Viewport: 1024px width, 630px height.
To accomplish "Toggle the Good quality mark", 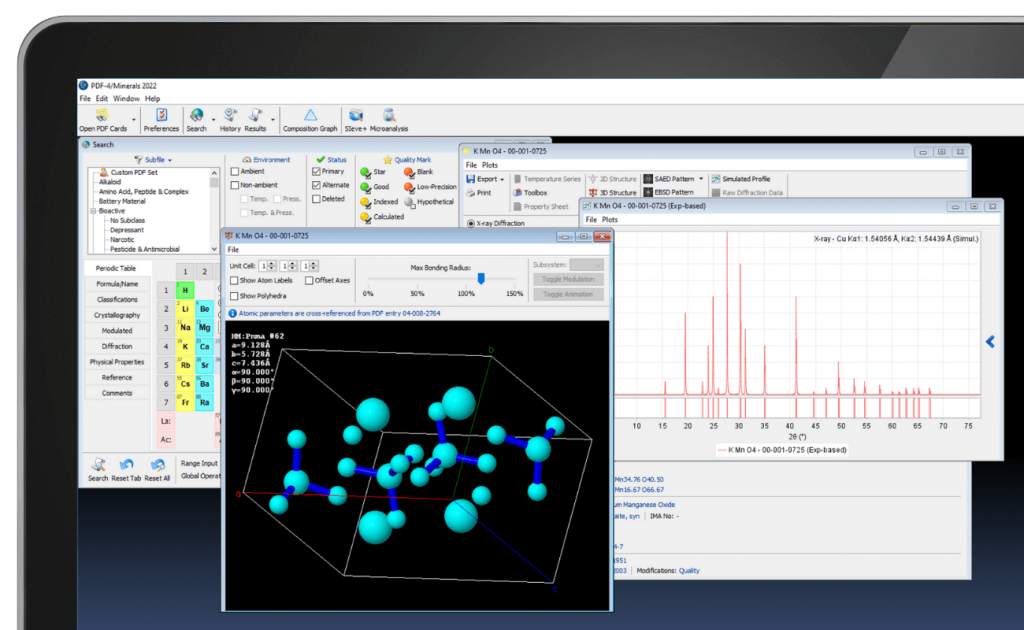I will coord(365,187).
